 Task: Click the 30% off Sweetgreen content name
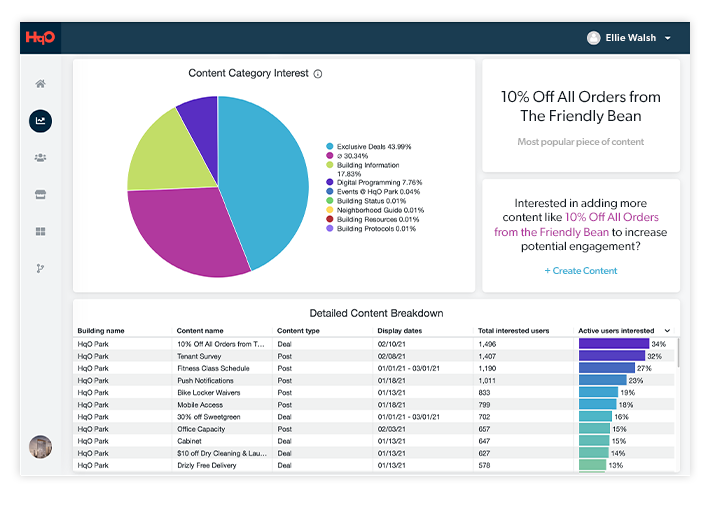point(209,417)
